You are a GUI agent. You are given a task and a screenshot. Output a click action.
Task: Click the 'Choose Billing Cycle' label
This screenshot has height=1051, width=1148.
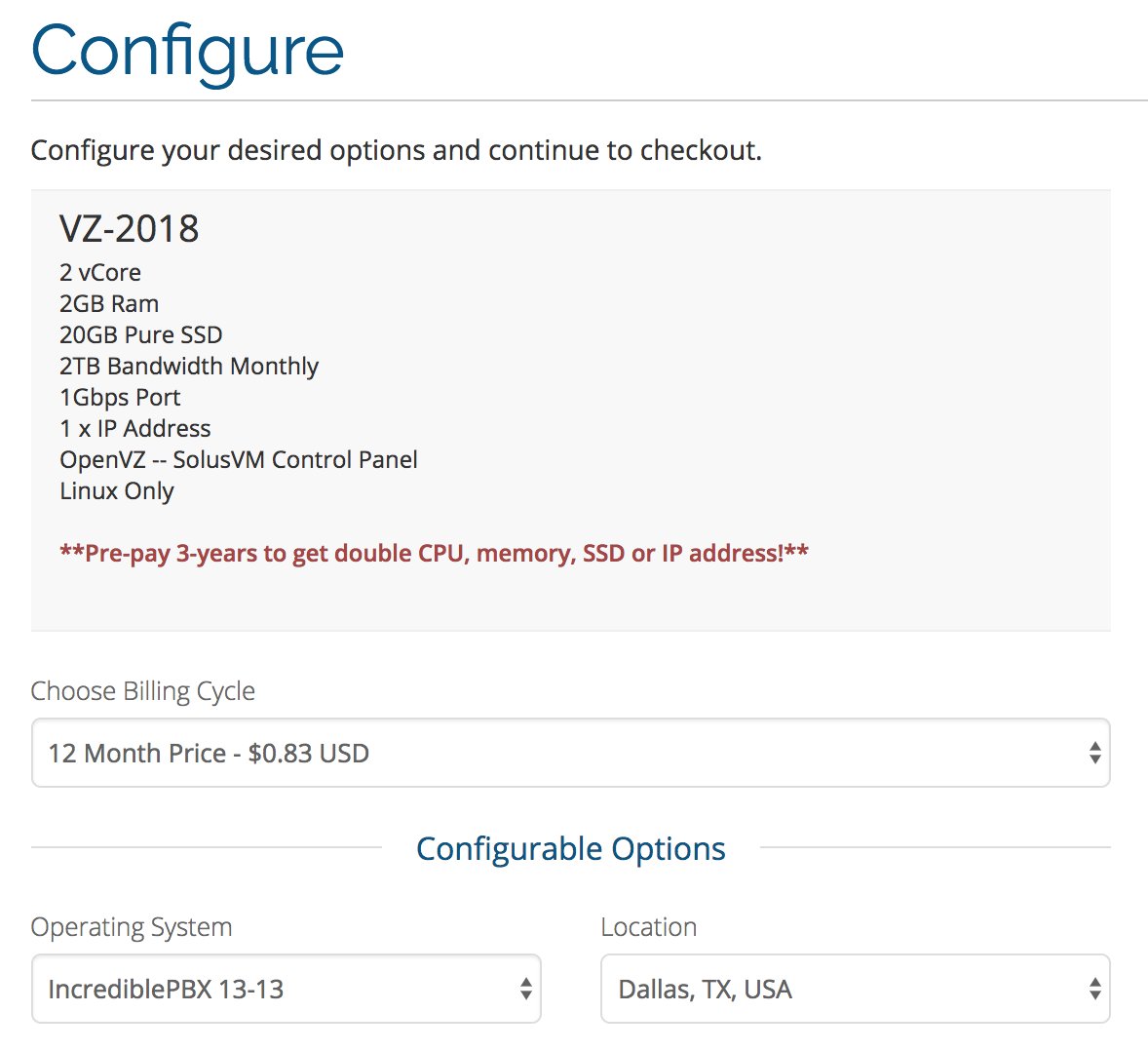tap(142, 691)
